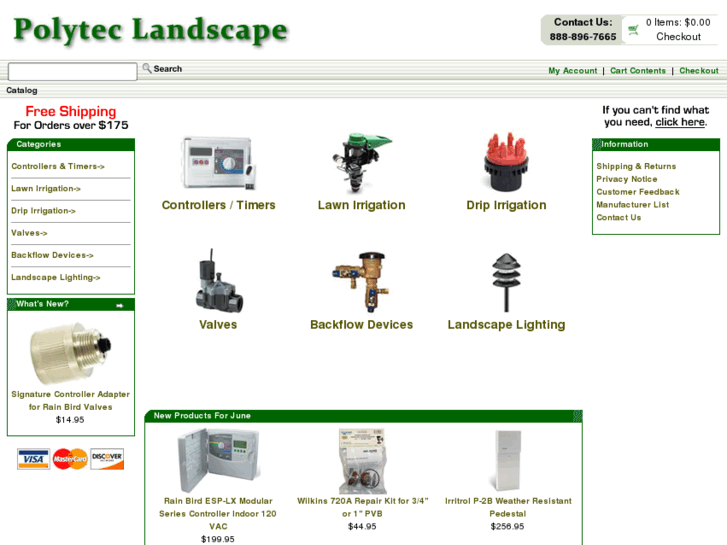727x545 pixels.
Task: Click the Wilkins 720A Repair Kit image
Action: click(x=362, y=461)
